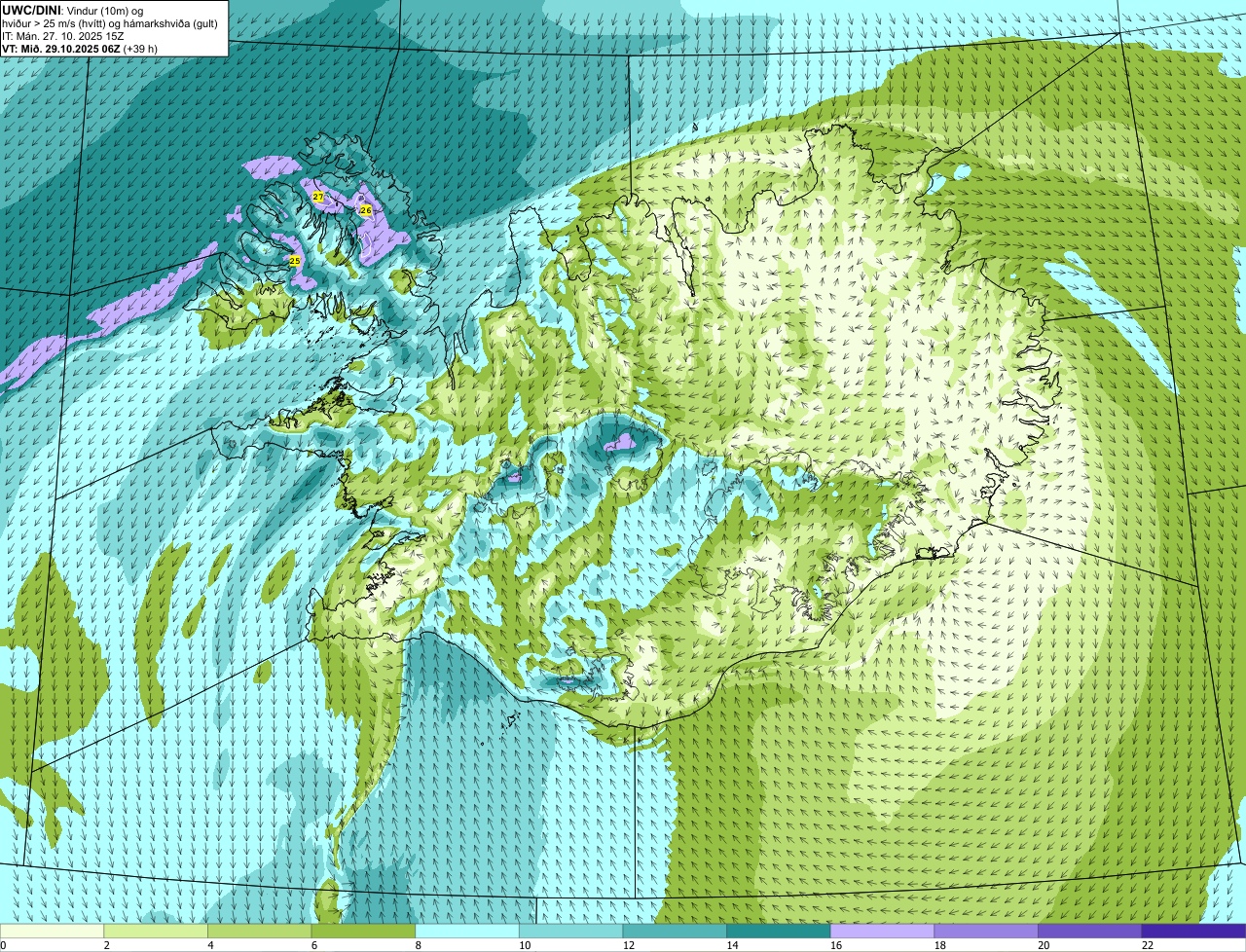Click the 4–6 m/s green legend swatch
This screenshot has height=952, width=1246.
point(260,931)
